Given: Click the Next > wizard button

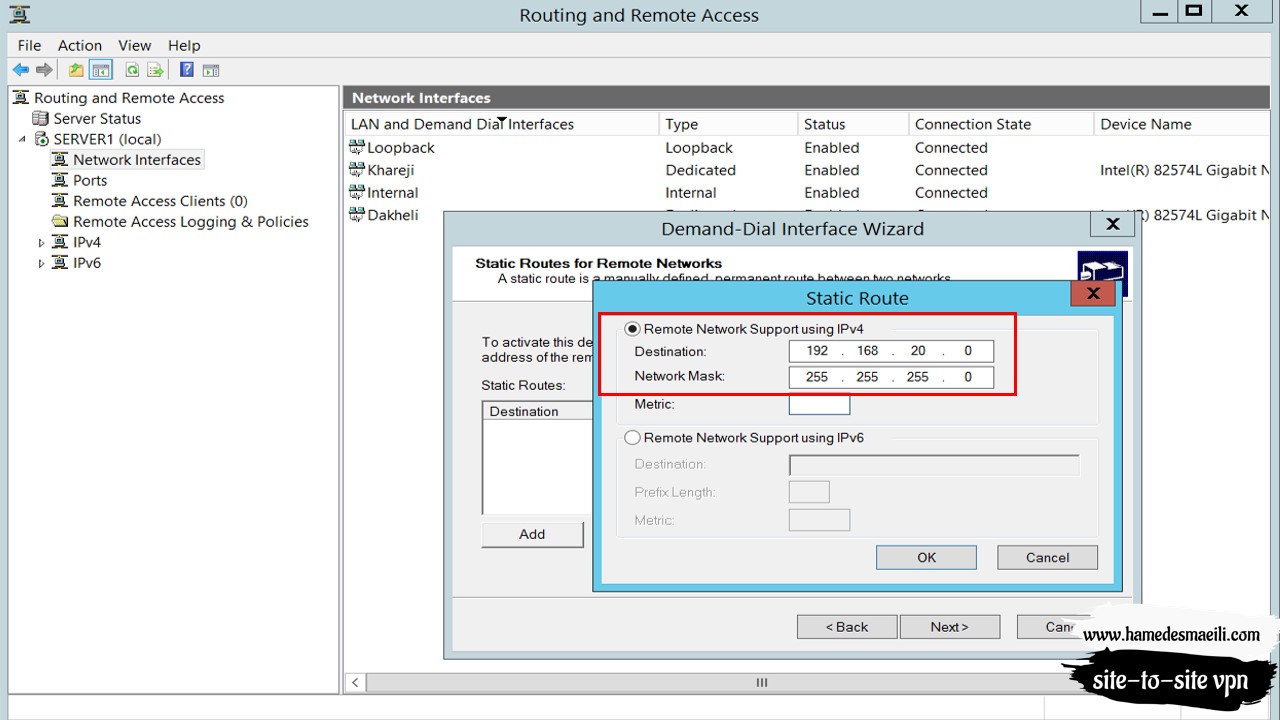Looking at the screenshot, I should (950, 627).
